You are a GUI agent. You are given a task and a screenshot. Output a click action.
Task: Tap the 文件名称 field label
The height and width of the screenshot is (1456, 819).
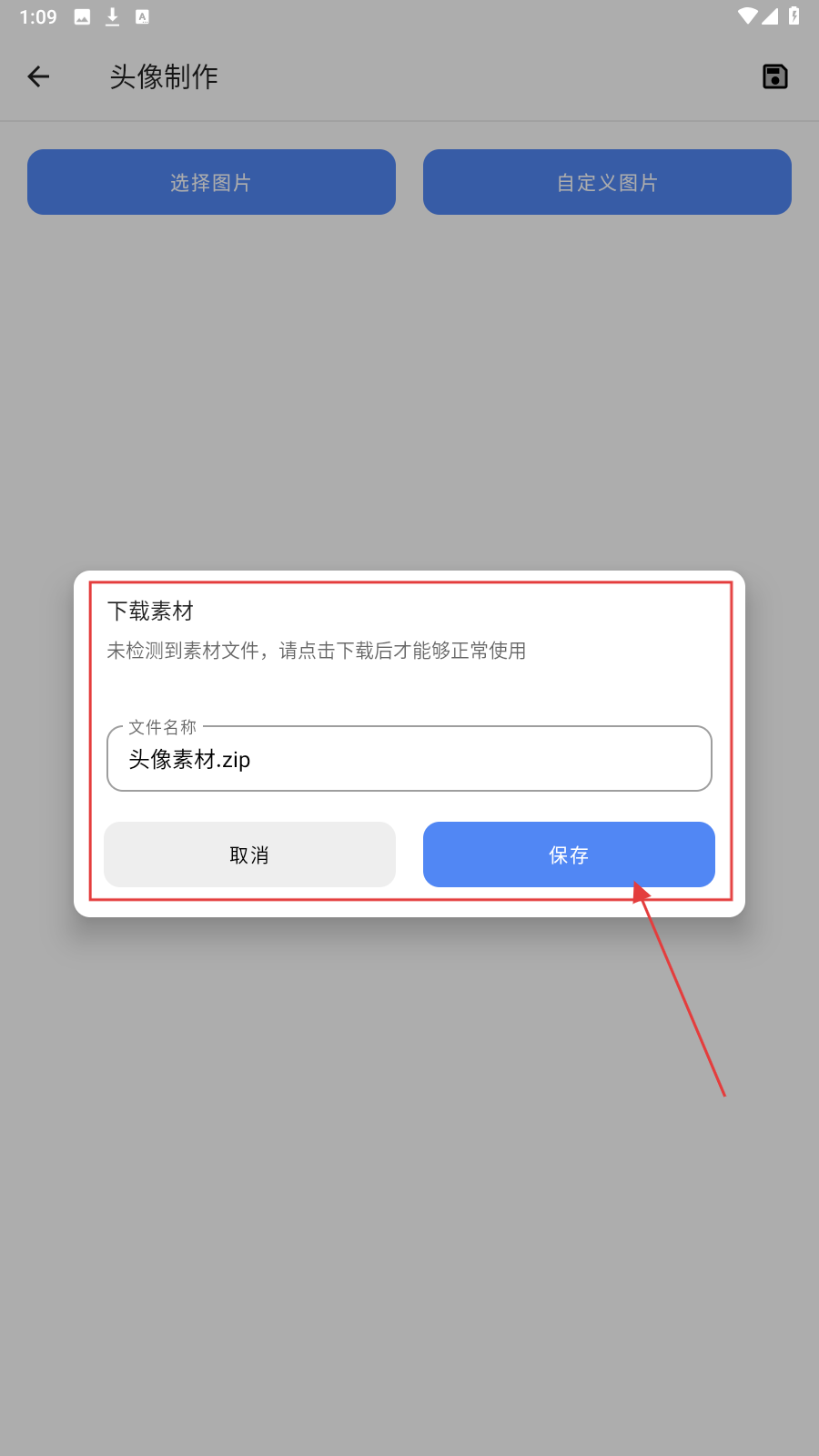pyautogui.click(x=162, y=726)
